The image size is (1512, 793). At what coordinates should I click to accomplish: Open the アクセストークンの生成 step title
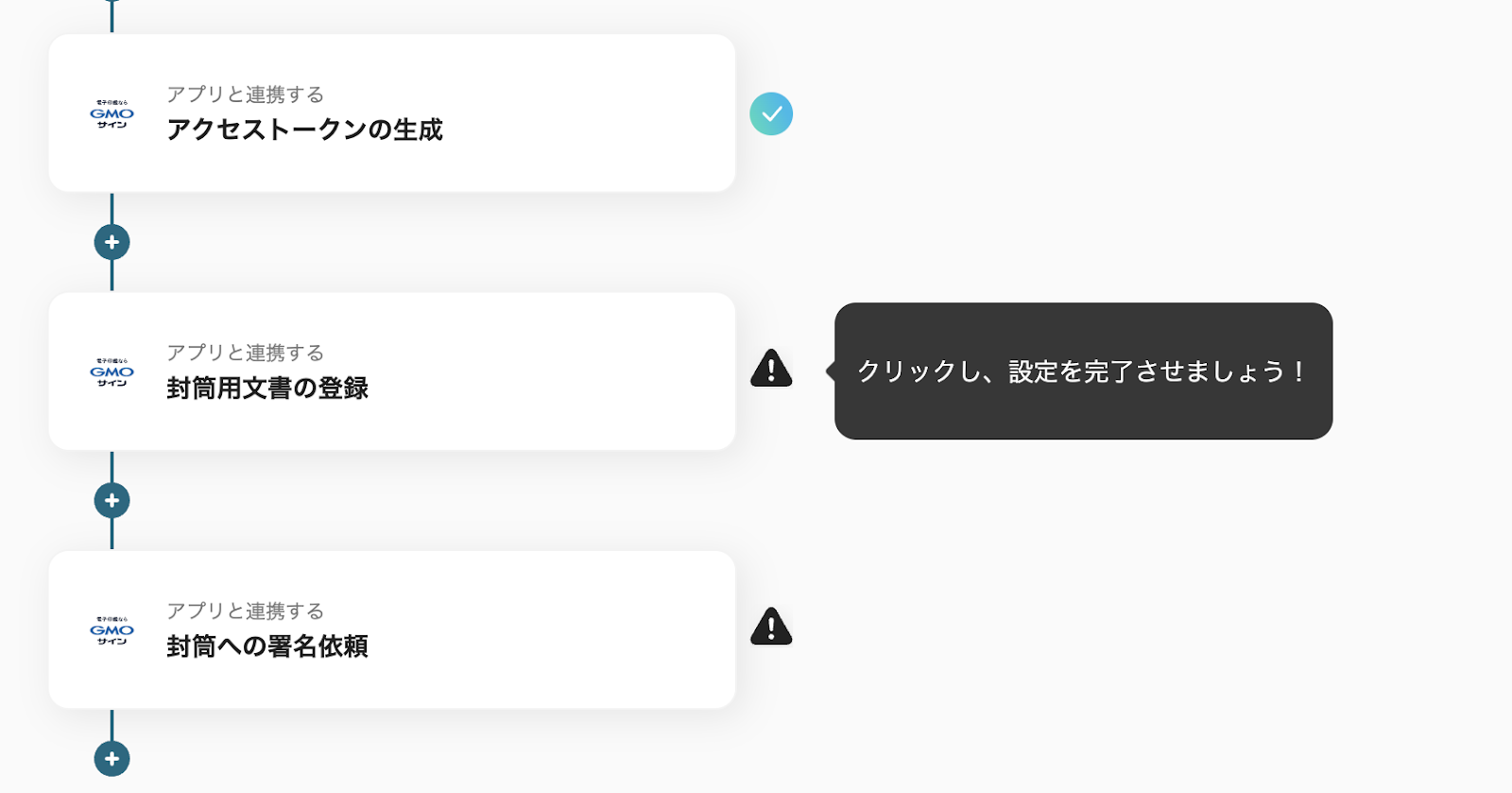click(x=304, y=129)
